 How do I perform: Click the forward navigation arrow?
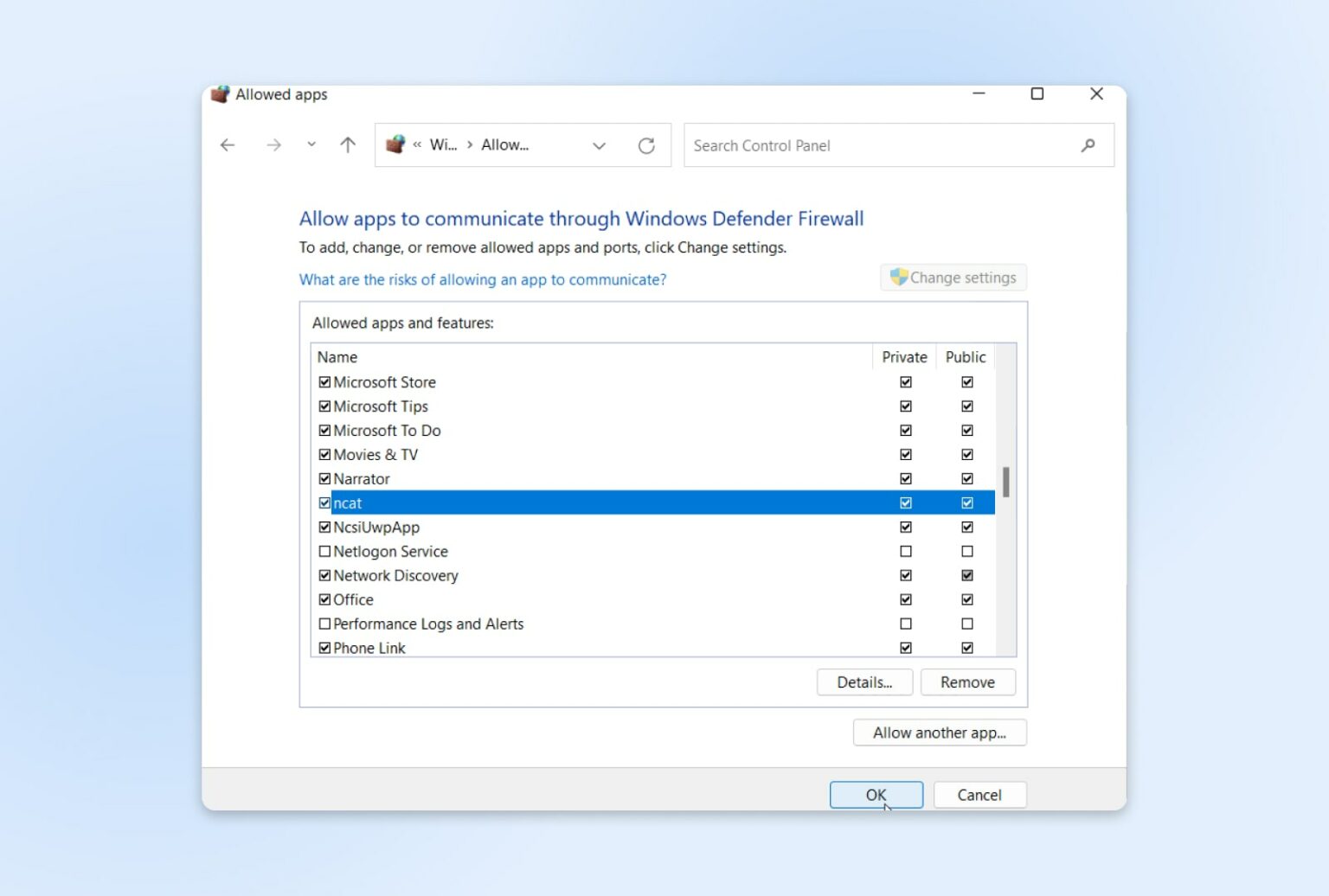click(274, 144)
